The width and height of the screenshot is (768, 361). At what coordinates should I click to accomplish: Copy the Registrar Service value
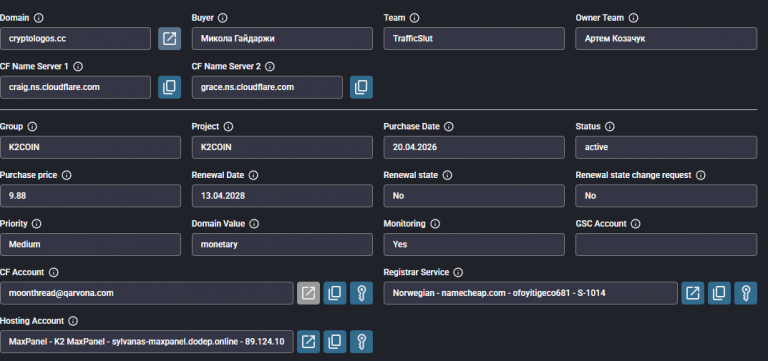pos(719,293)
